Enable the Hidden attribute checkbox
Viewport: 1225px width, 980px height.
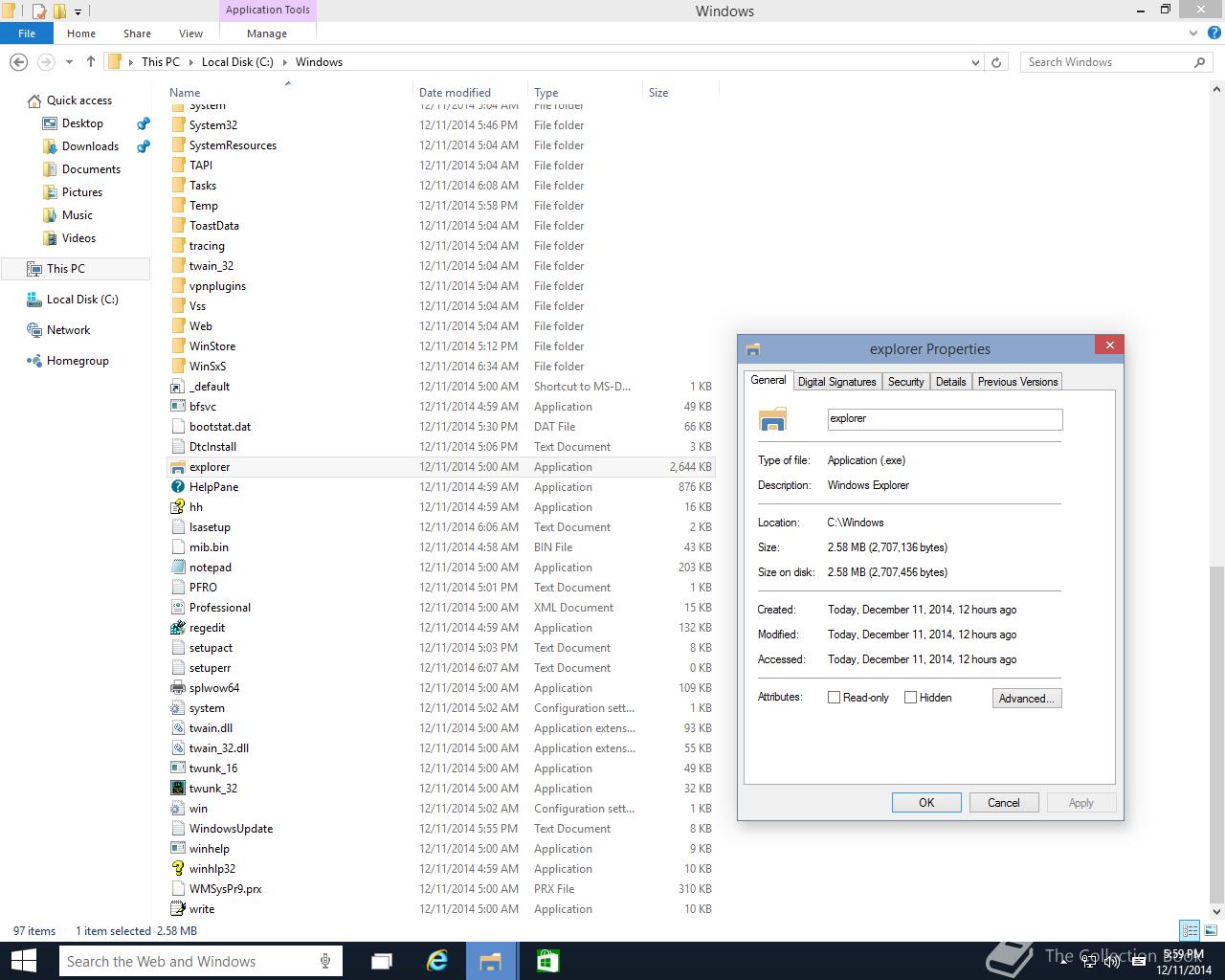[910, 698]
